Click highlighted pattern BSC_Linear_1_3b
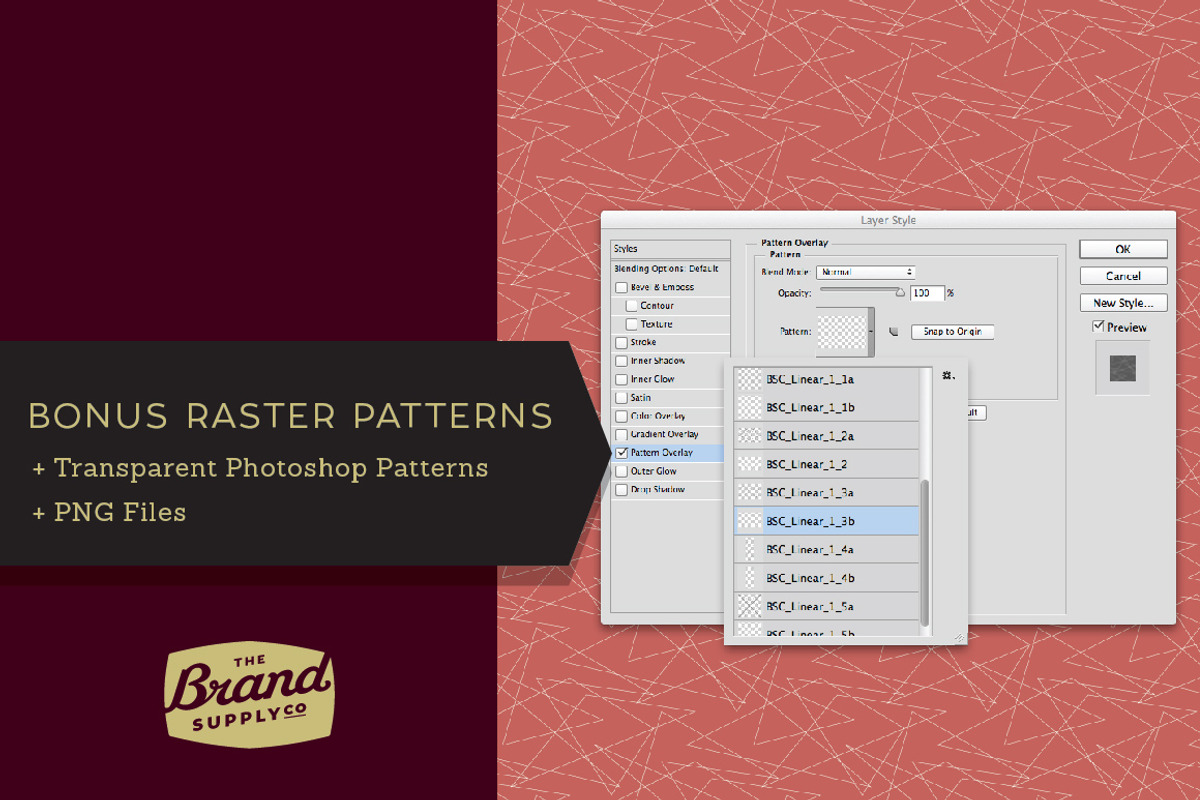Viewport: 1200px width, 800px height. 827,521
